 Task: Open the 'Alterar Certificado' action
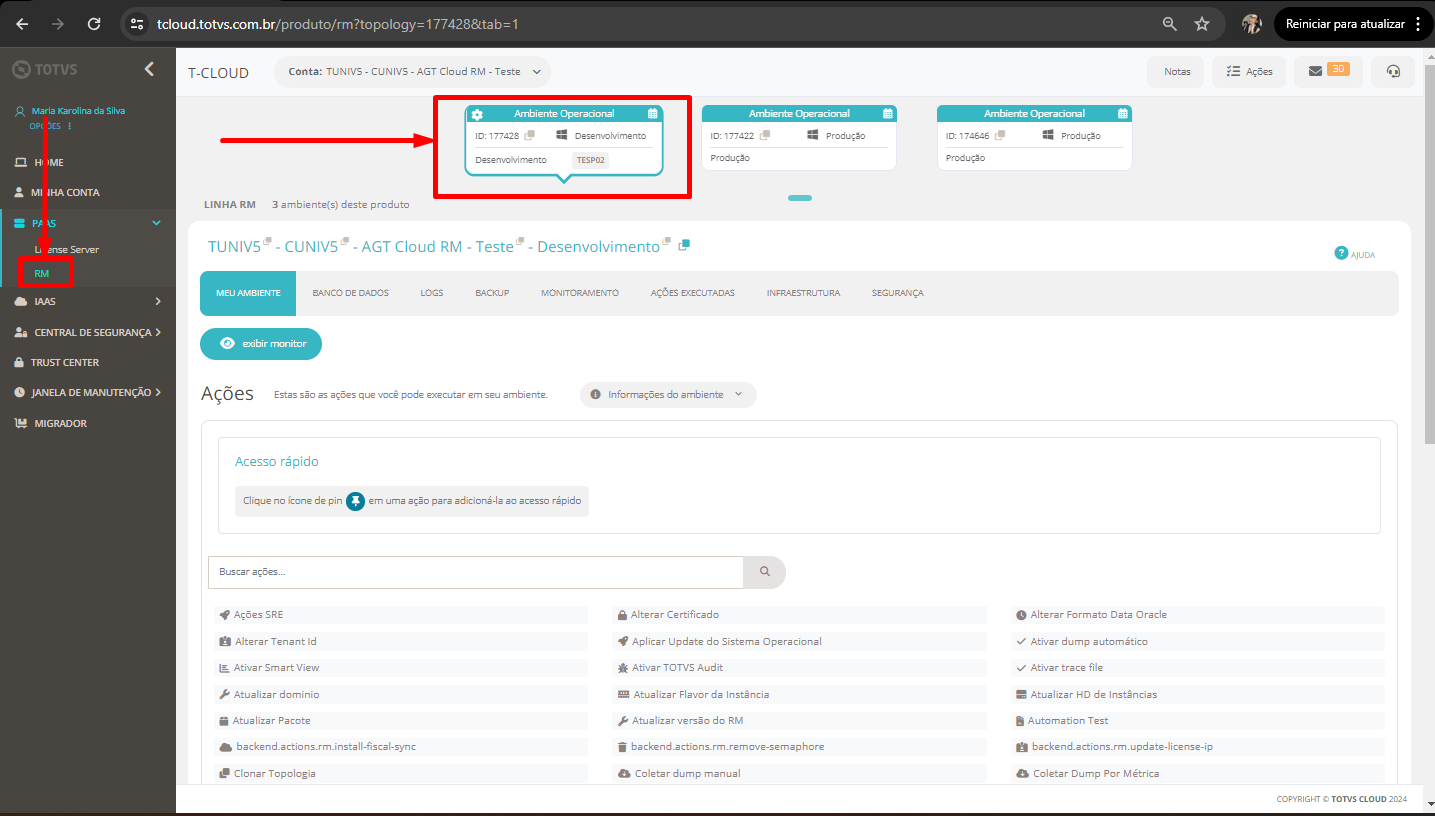(799, 615)
